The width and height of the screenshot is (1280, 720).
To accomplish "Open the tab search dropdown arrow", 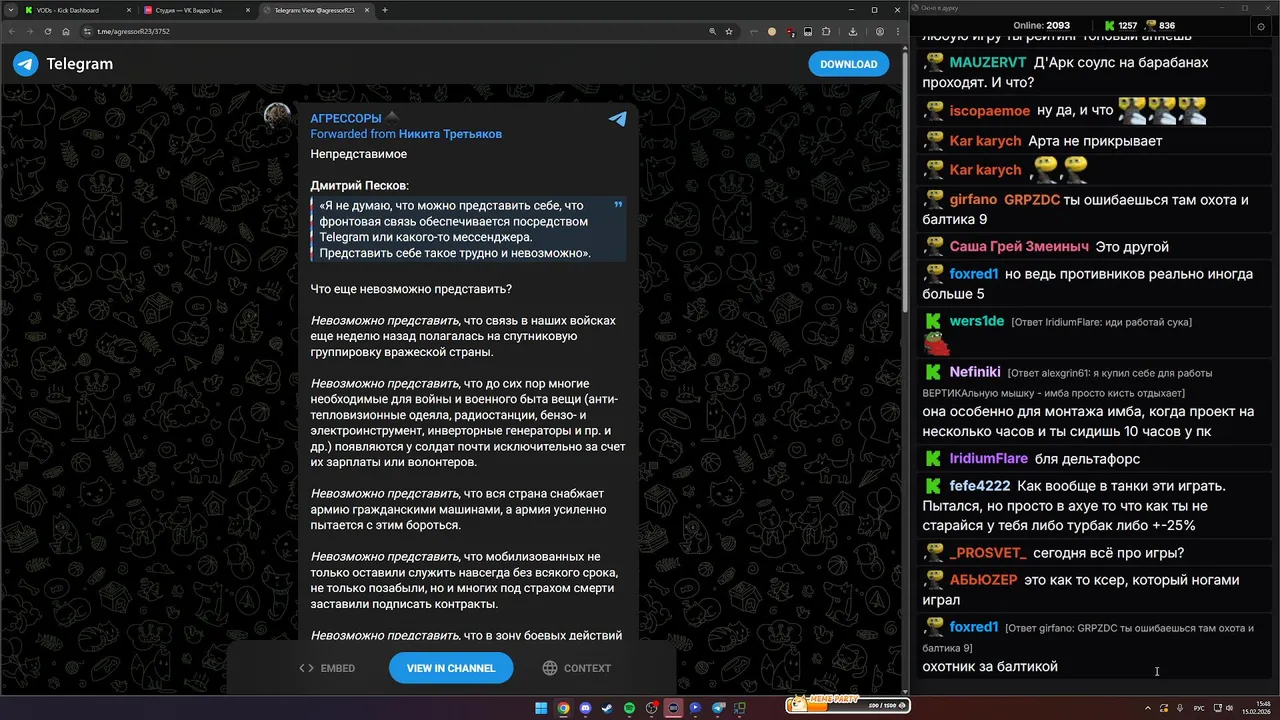I will 11,10.
